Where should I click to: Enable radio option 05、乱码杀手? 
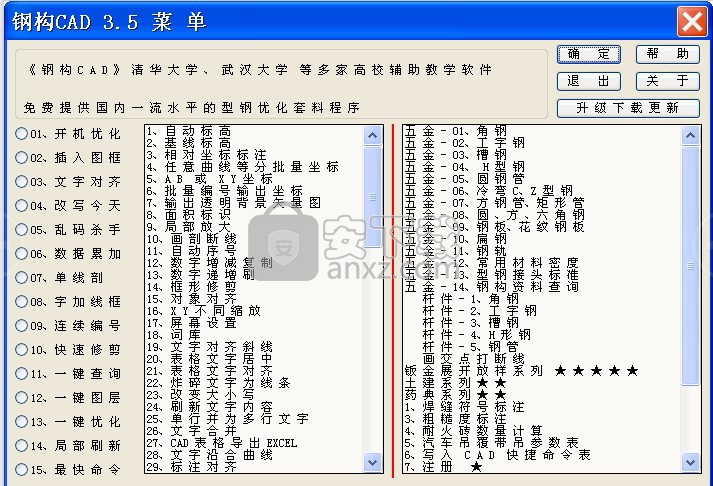point(21,230)
